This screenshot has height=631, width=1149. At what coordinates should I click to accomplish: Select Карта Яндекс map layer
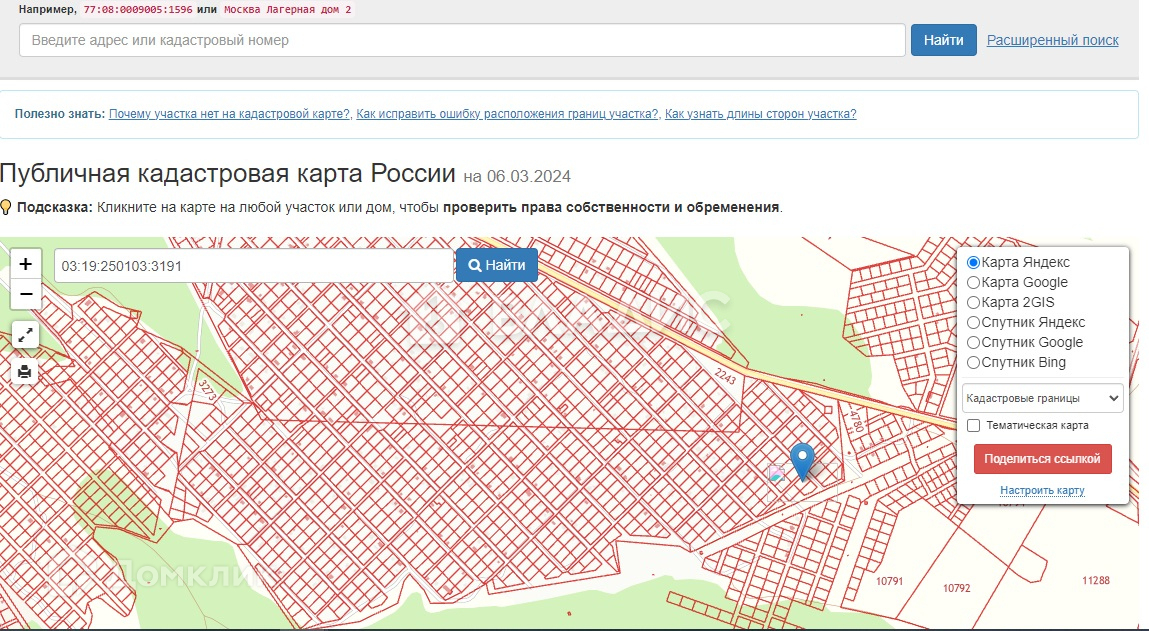pyautogui.click(x=973, y=262)
